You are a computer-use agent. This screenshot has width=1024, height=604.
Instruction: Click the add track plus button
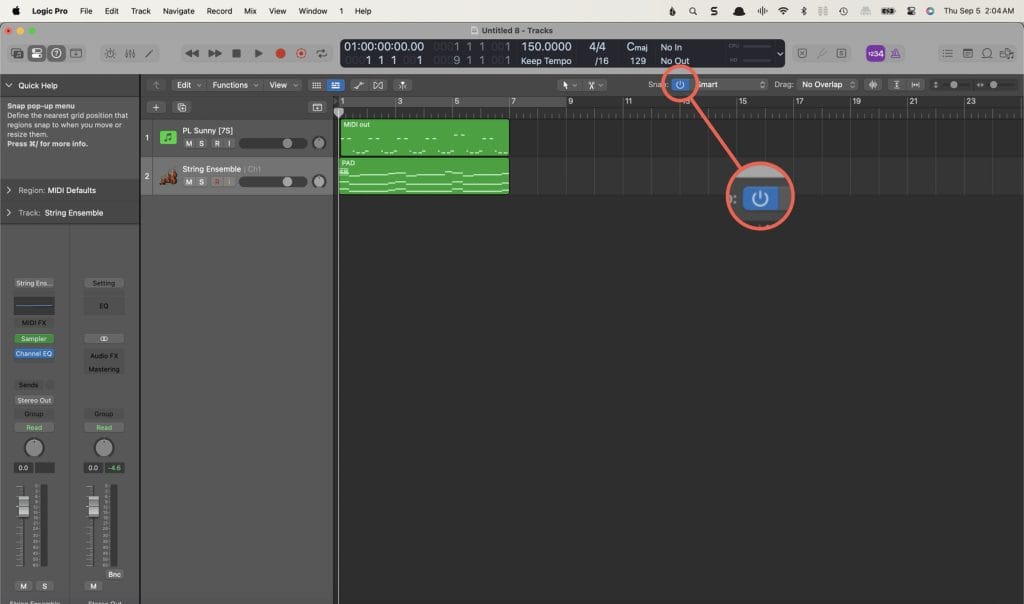coord(156,107)
